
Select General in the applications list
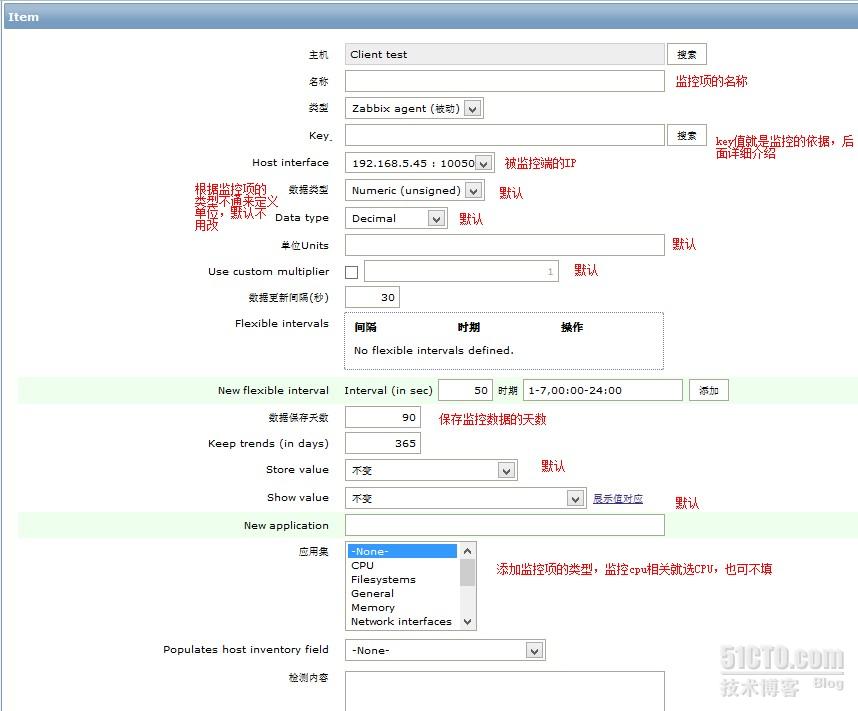point(402,593)
